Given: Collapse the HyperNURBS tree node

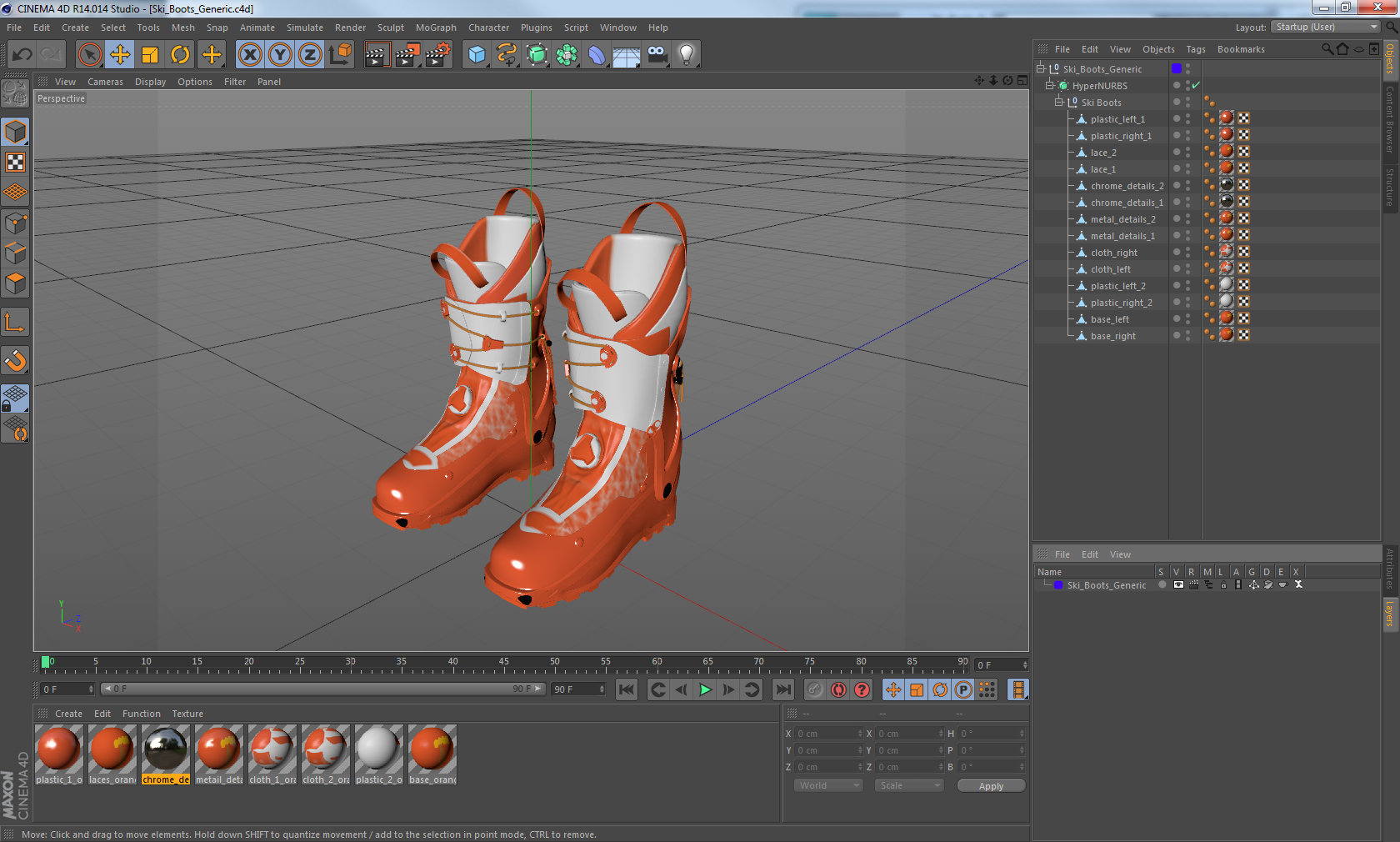Looking at the screenshot, I should coord(1050,86).
